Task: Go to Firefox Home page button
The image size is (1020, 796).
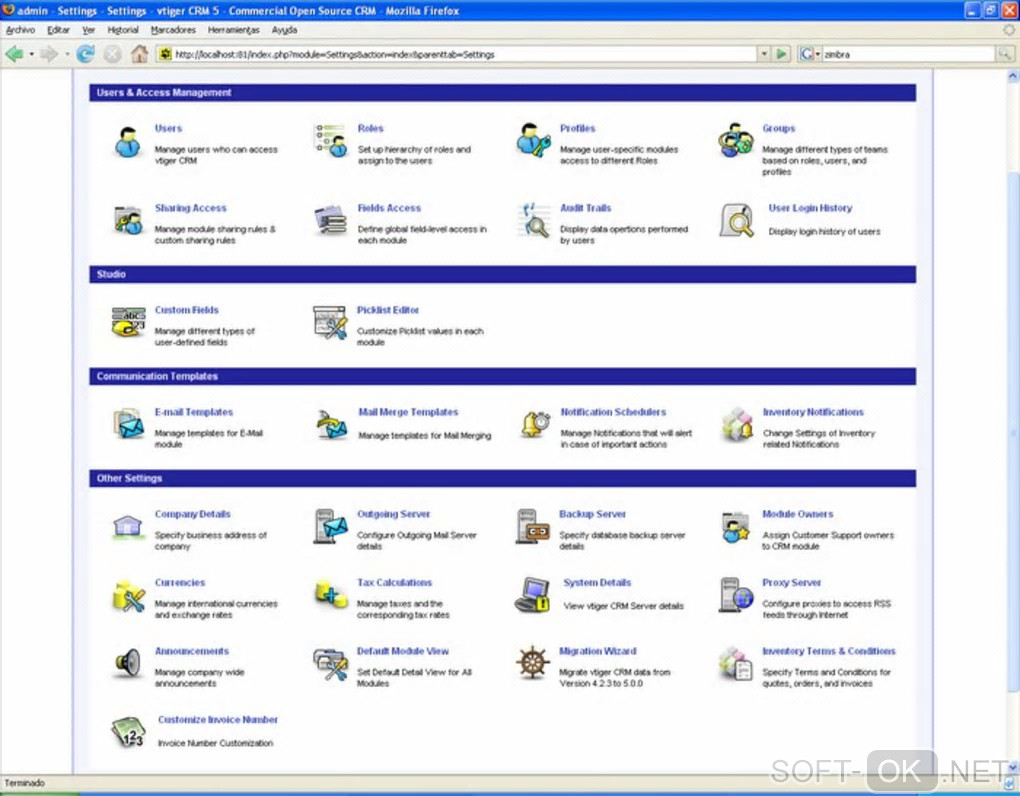Action: 139,54
